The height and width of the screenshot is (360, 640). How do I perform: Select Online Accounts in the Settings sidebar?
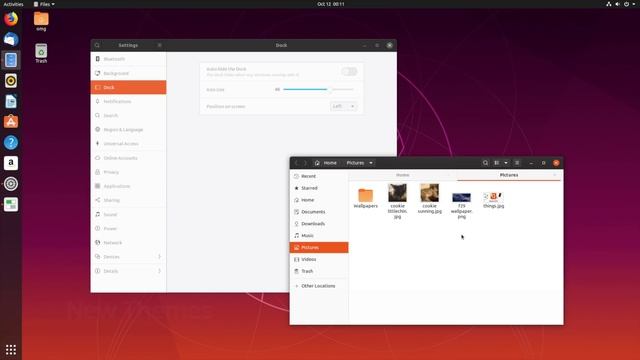[128, 158]
